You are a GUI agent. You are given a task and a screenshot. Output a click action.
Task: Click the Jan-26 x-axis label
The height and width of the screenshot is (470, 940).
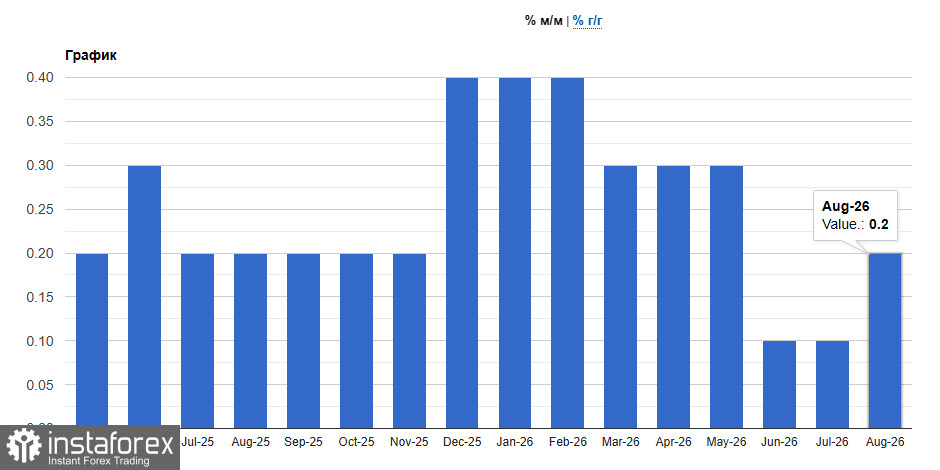[x=515, y=442]
